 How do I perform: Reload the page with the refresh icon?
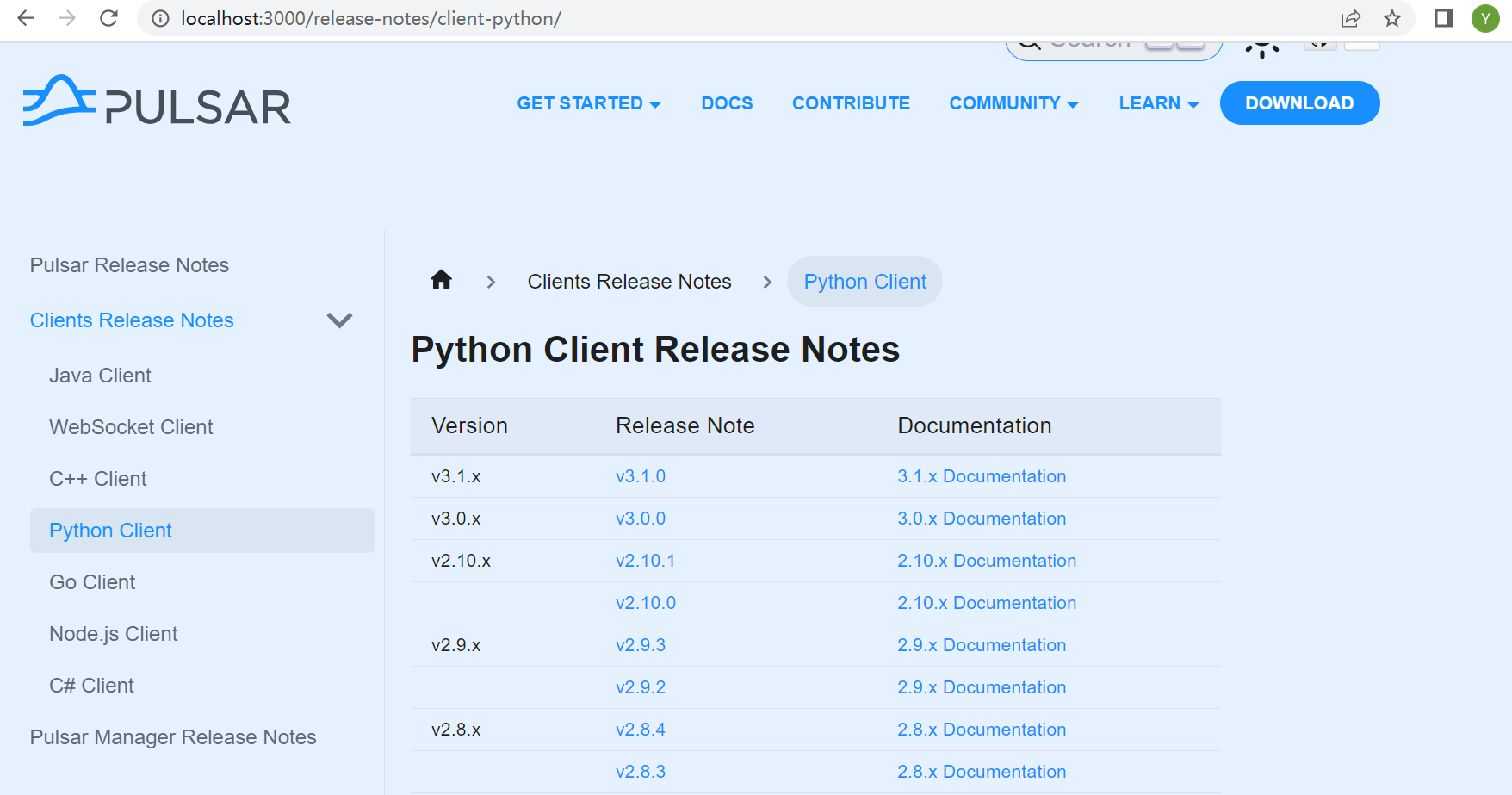[x=108, y=18]
